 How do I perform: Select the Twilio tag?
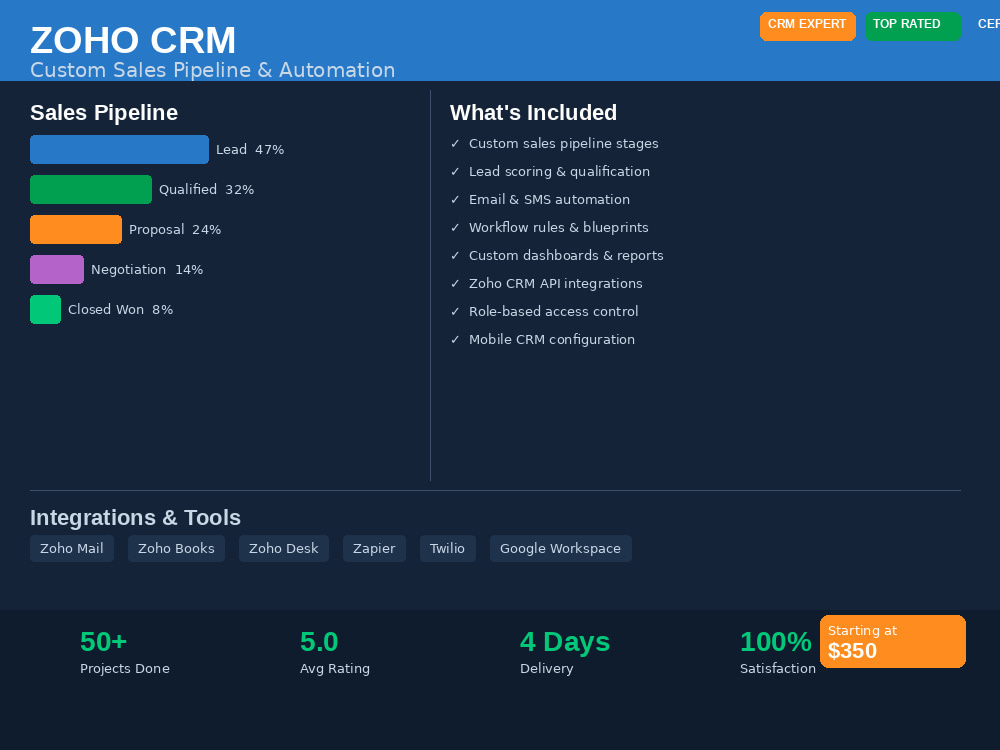[x=448, y=548]
